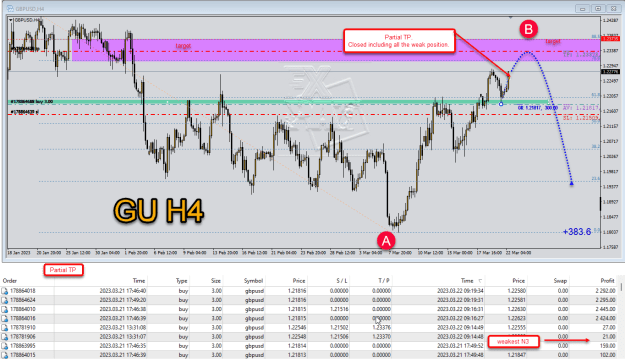
Task: Click the Size column header
Action: (216, 281)
